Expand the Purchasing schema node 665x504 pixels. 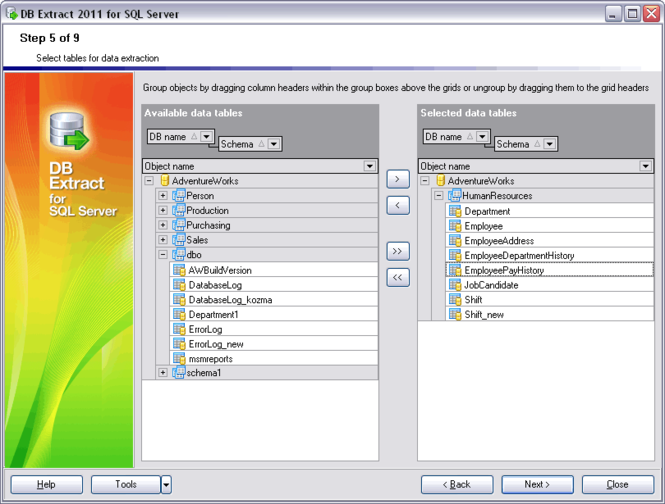163,225
